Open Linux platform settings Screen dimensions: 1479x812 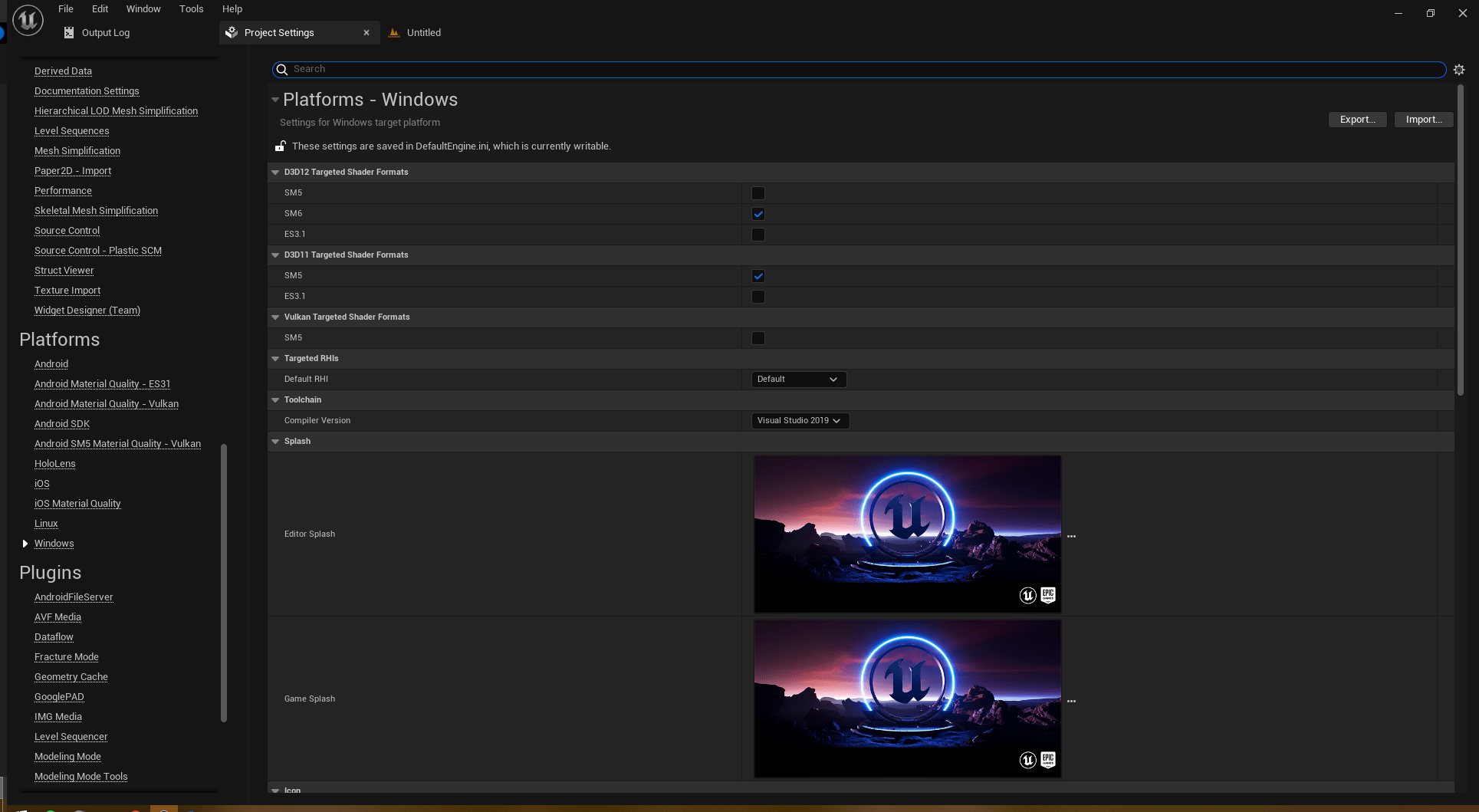pyautogui.click(x=46, y=524)
